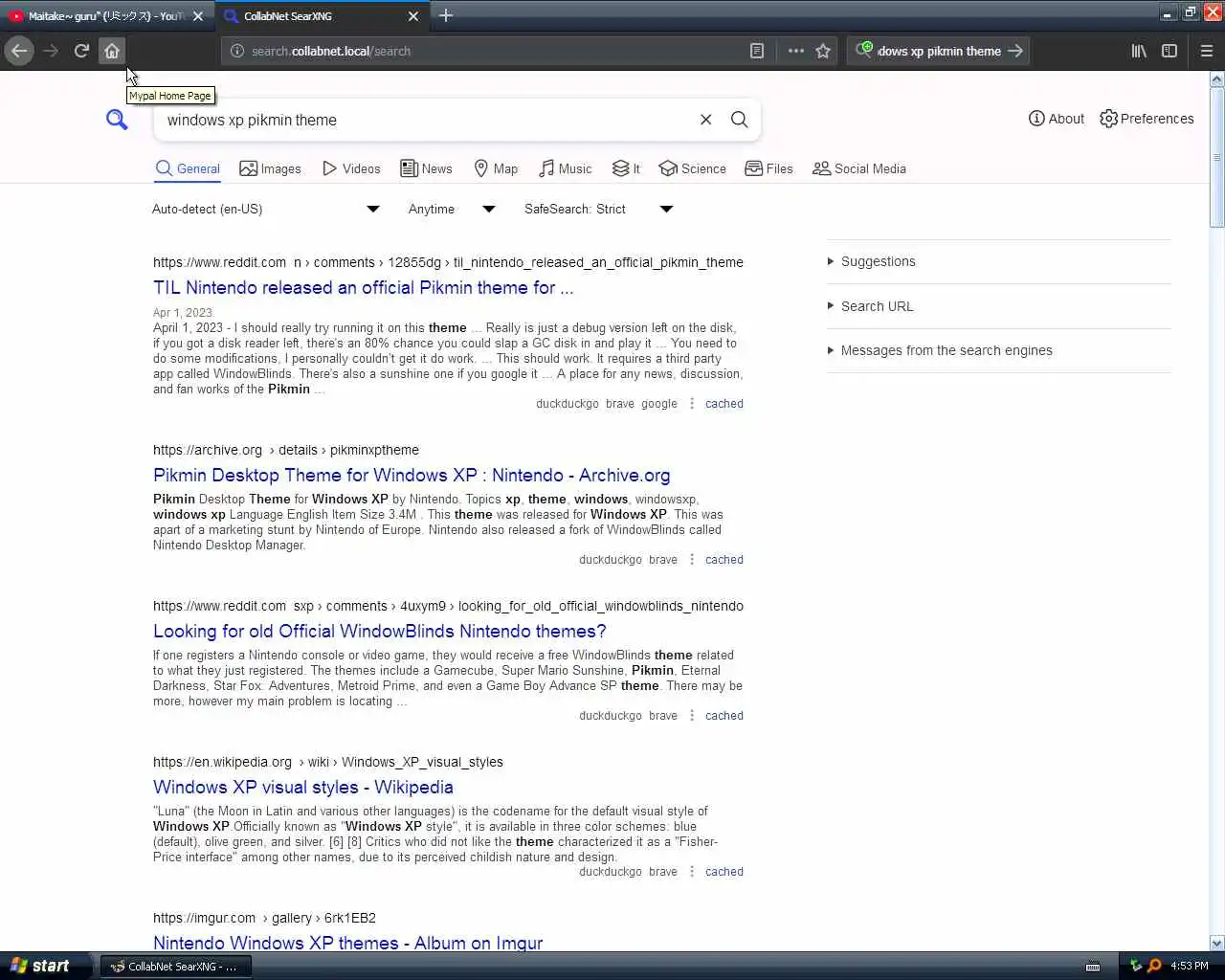
Task: Open Nintendo Windows XP themes Imgur result
Action: [347, 943]
